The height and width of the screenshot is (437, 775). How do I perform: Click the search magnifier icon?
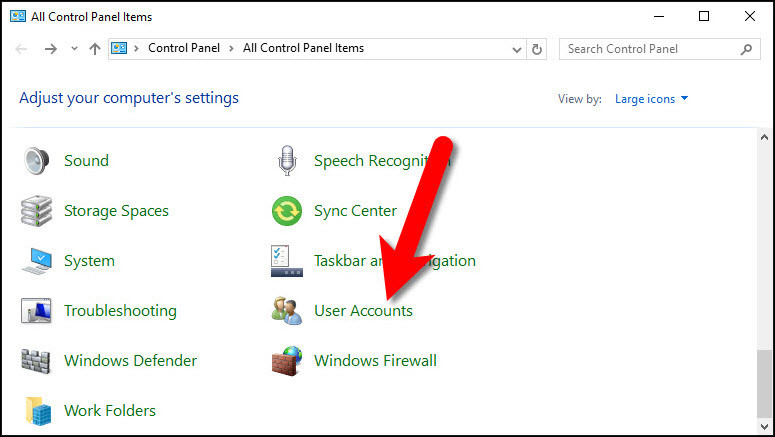click(746, 49)
